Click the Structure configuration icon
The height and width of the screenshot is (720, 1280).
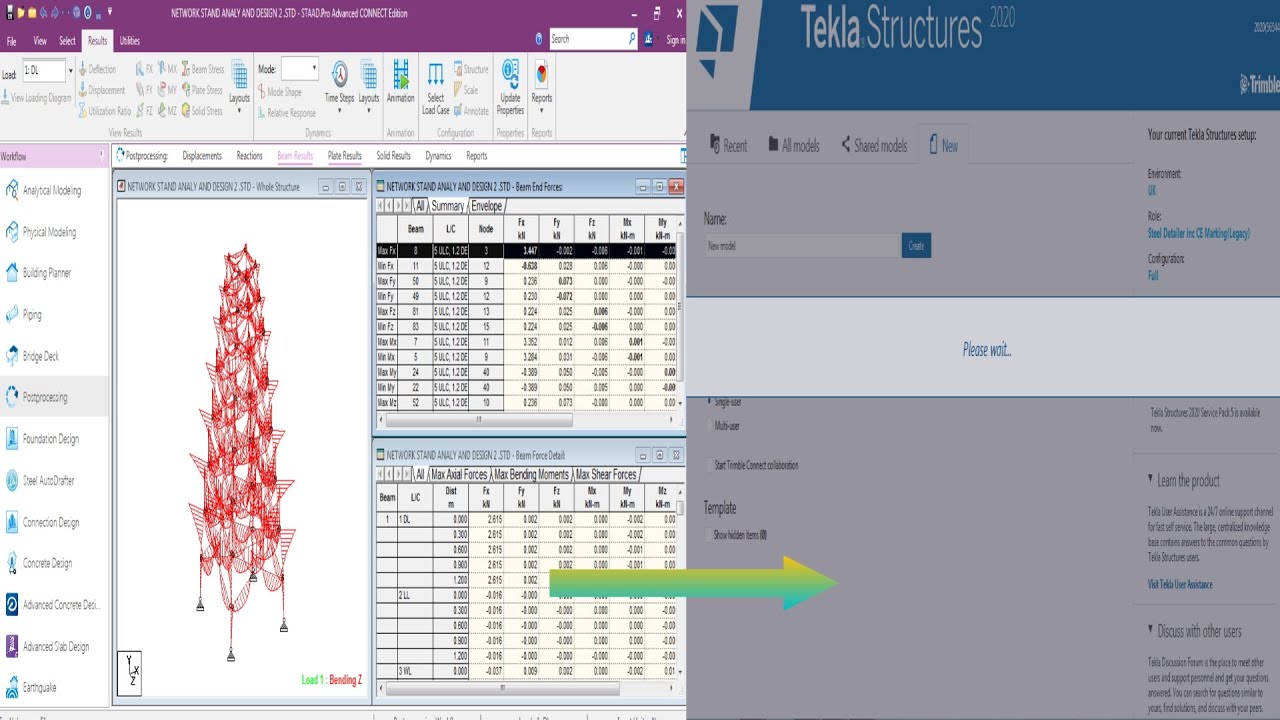click(471, 69)
